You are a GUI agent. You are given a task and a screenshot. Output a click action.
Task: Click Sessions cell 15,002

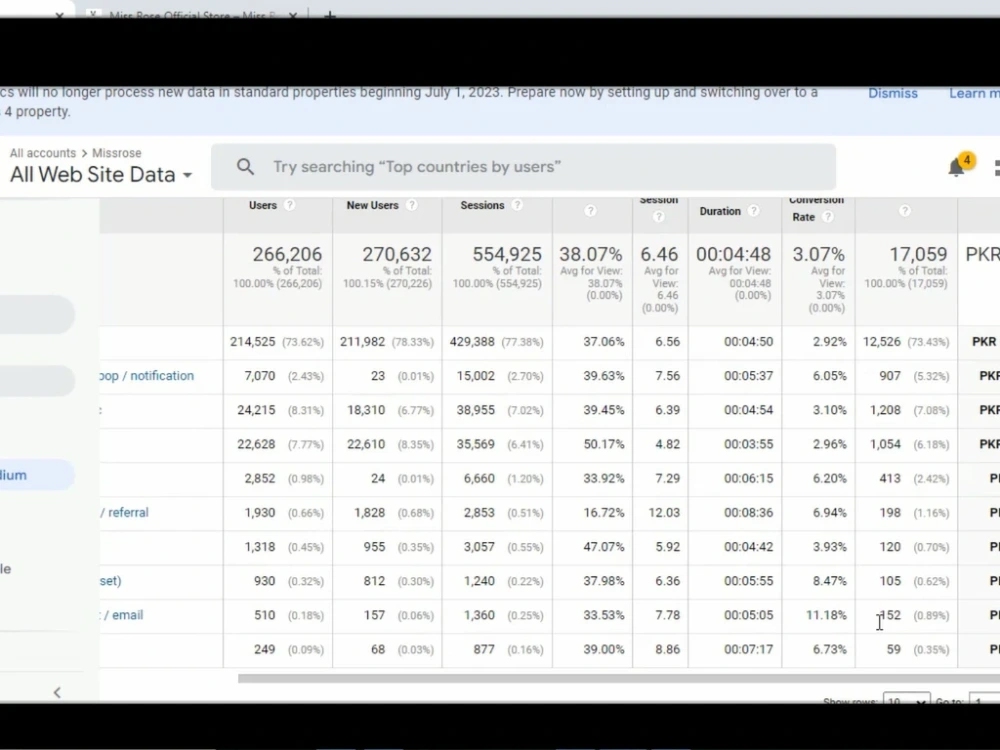pos(476,376)
